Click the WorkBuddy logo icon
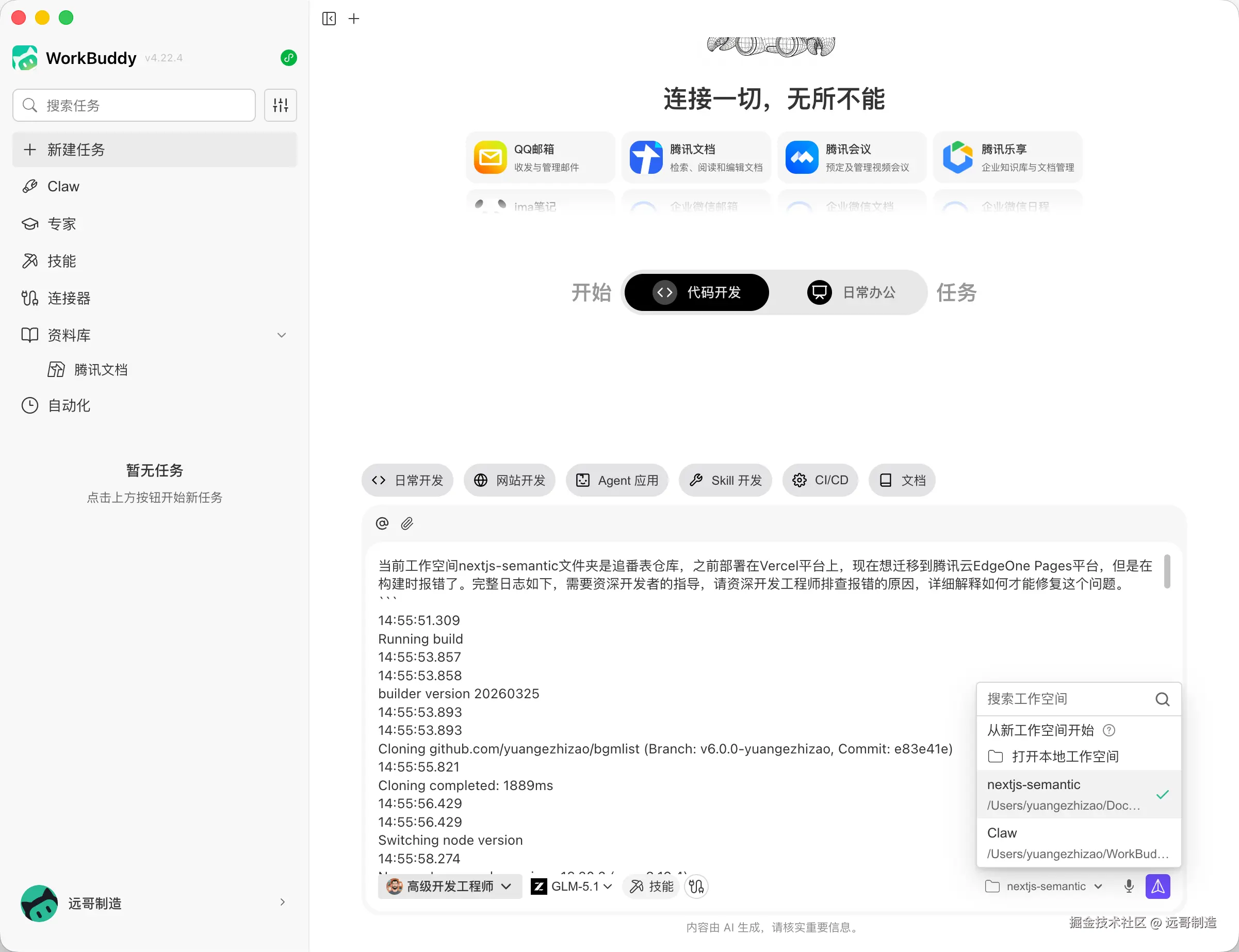The width and height of the screenshot is (1239, 952). [x=25, y=58]
